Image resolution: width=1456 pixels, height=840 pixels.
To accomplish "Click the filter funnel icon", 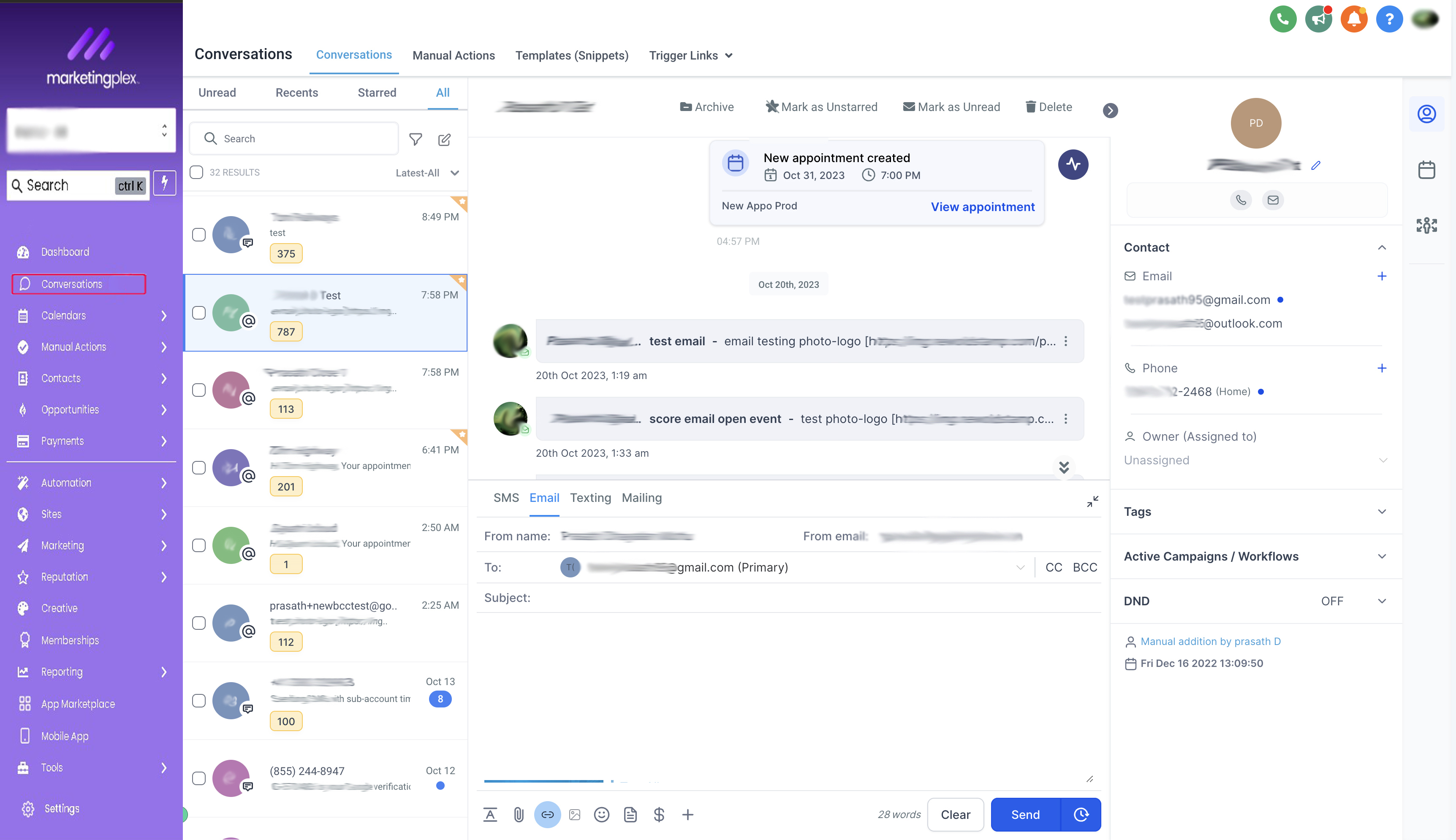I will [416, 139].
